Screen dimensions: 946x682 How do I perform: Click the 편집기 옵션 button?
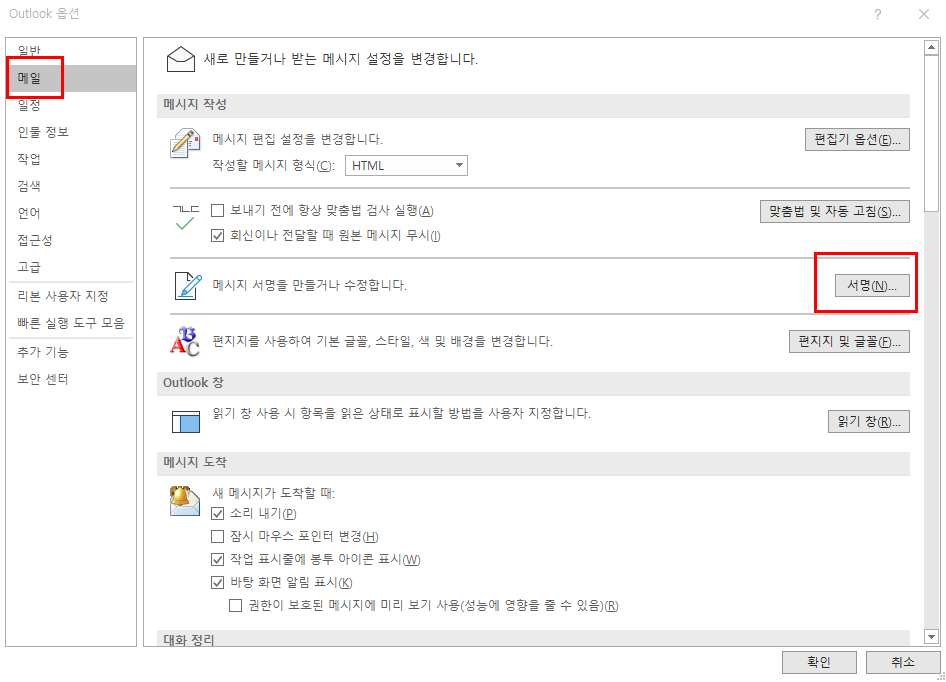click(x=857, y=139)
